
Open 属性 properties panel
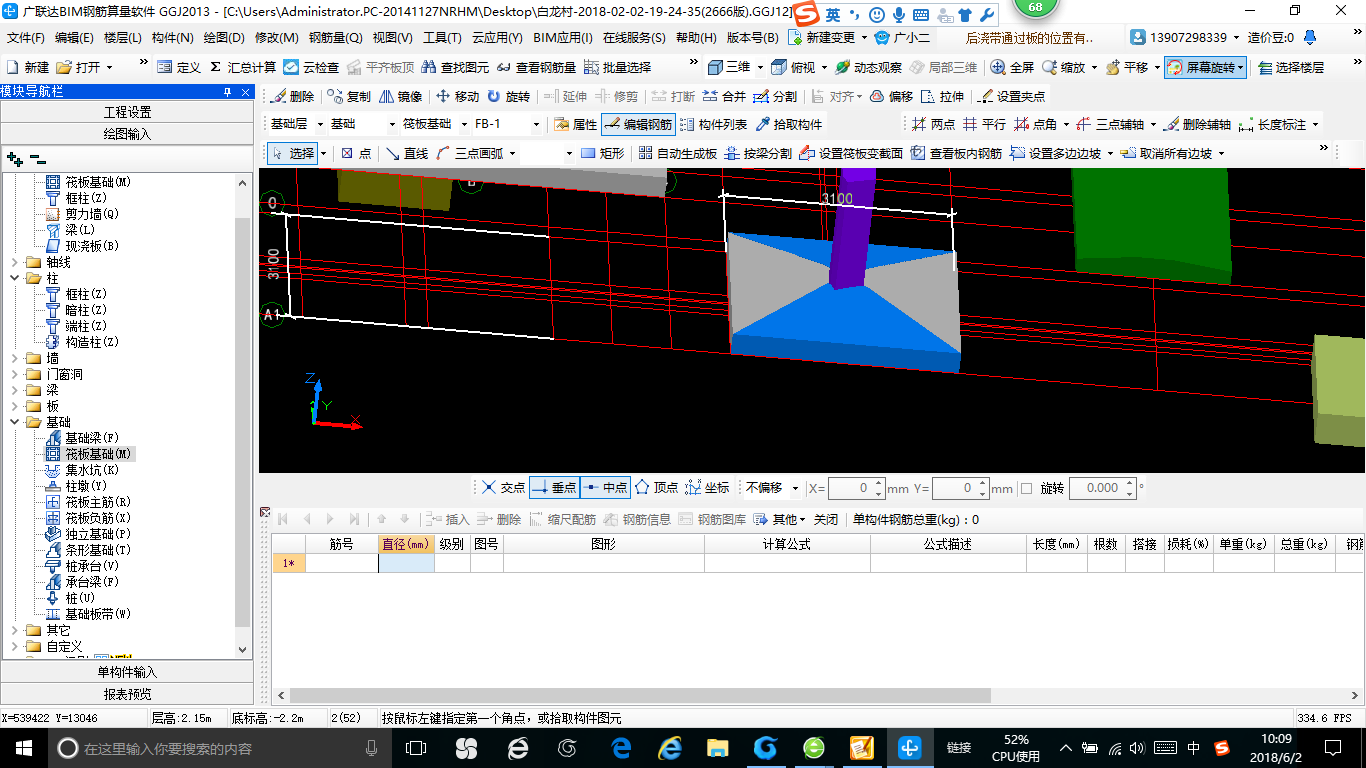(575, 124)
